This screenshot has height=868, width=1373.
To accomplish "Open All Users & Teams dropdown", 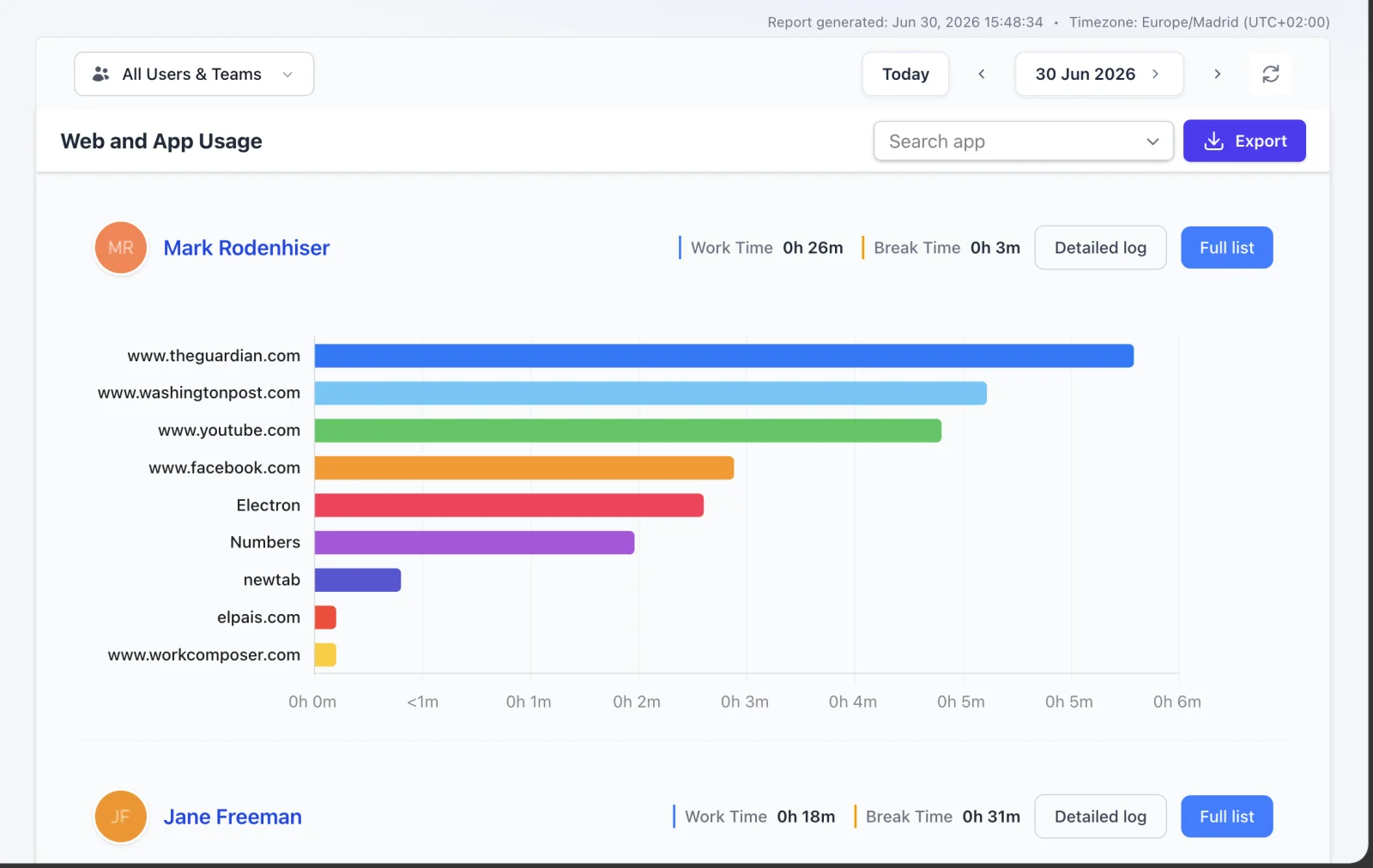I will (194, 74).
